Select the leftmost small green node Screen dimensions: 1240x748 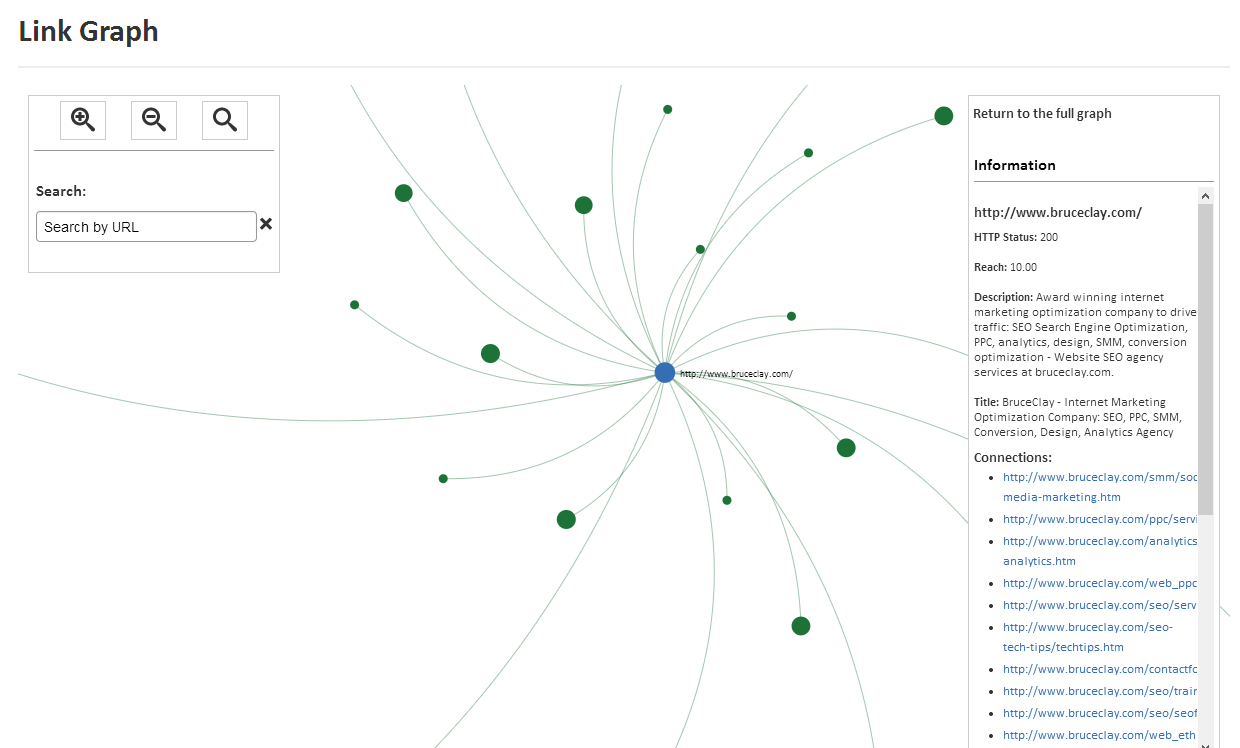tap(354, 305)
